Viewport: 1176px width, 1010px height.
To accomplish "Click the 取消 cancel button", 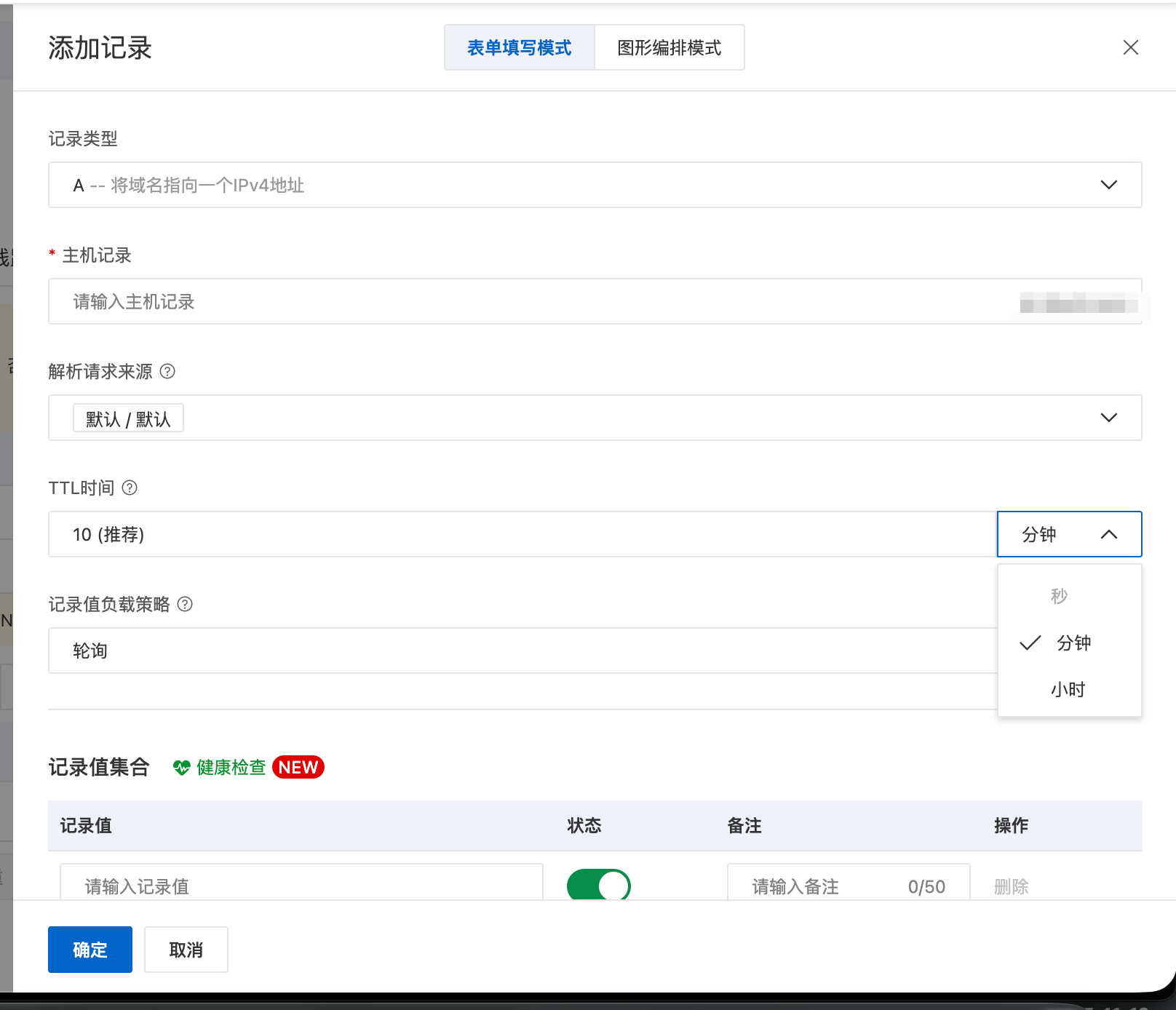I will tap(186, 950).
